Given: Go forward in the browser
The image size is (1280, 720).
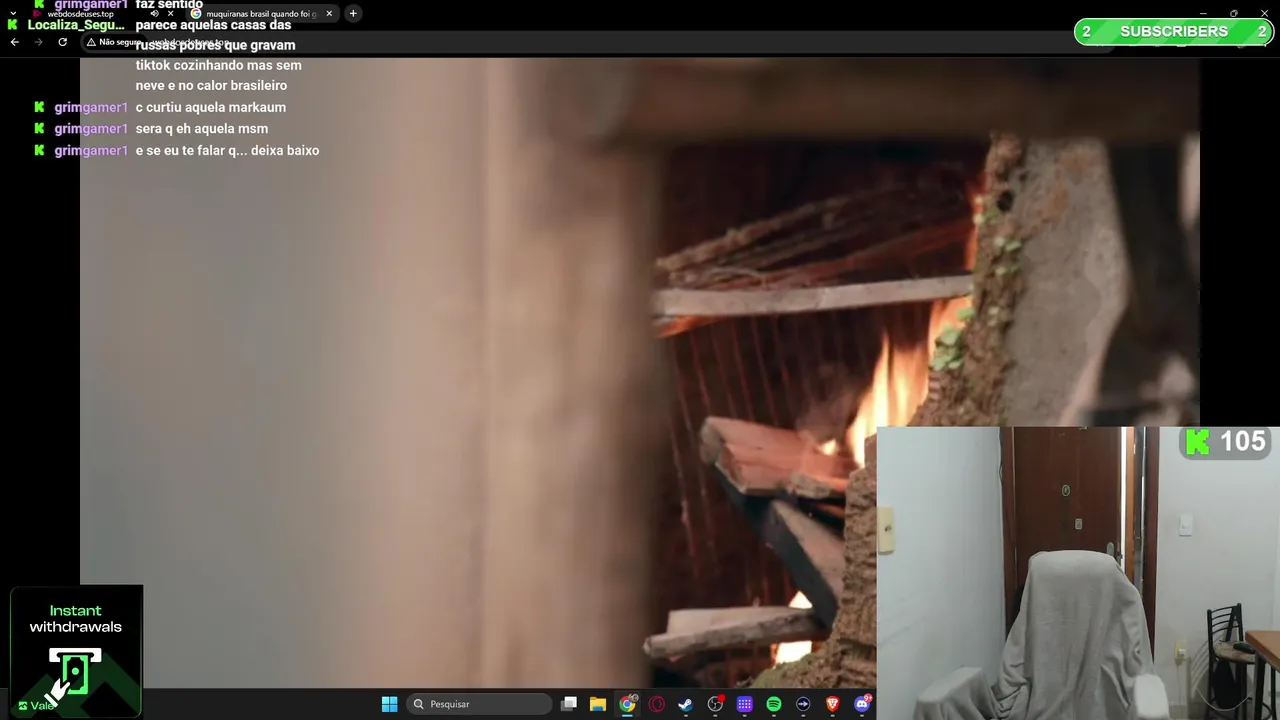Looking at the screenshot, I should coord(38,42).
